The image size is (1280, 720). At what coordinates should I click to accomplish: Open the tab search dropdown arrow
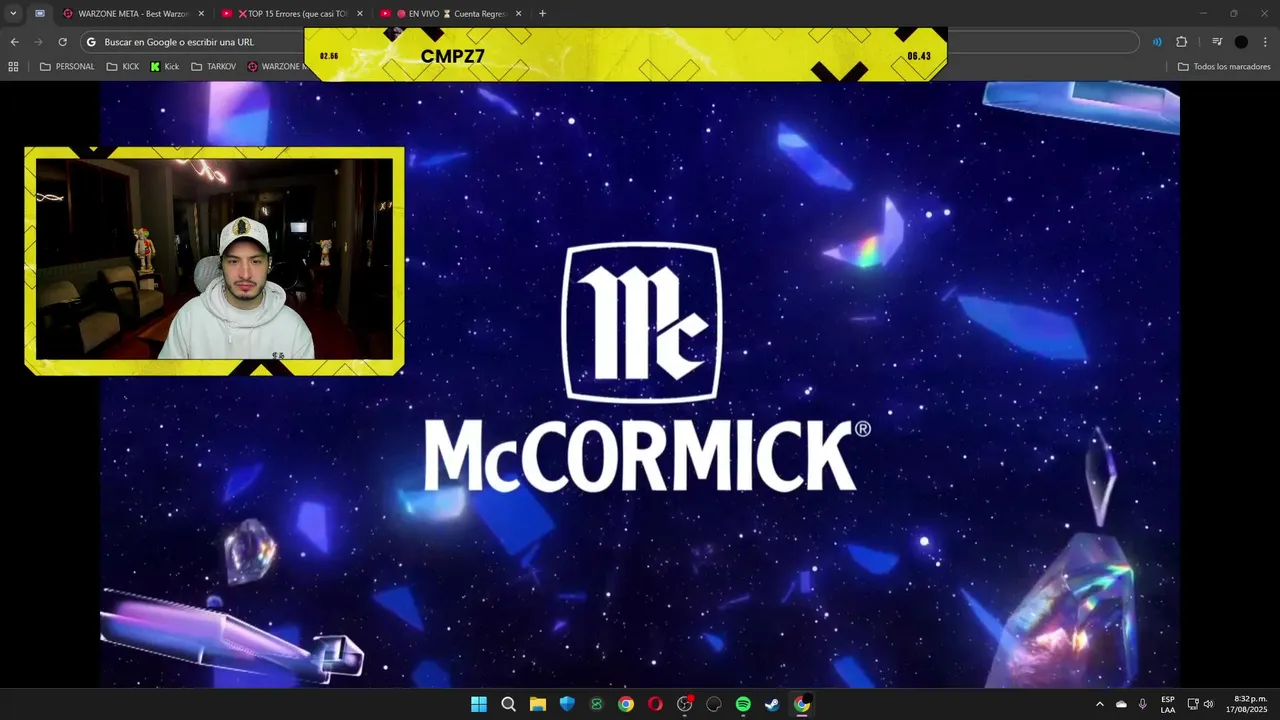(x=13, y=13)
